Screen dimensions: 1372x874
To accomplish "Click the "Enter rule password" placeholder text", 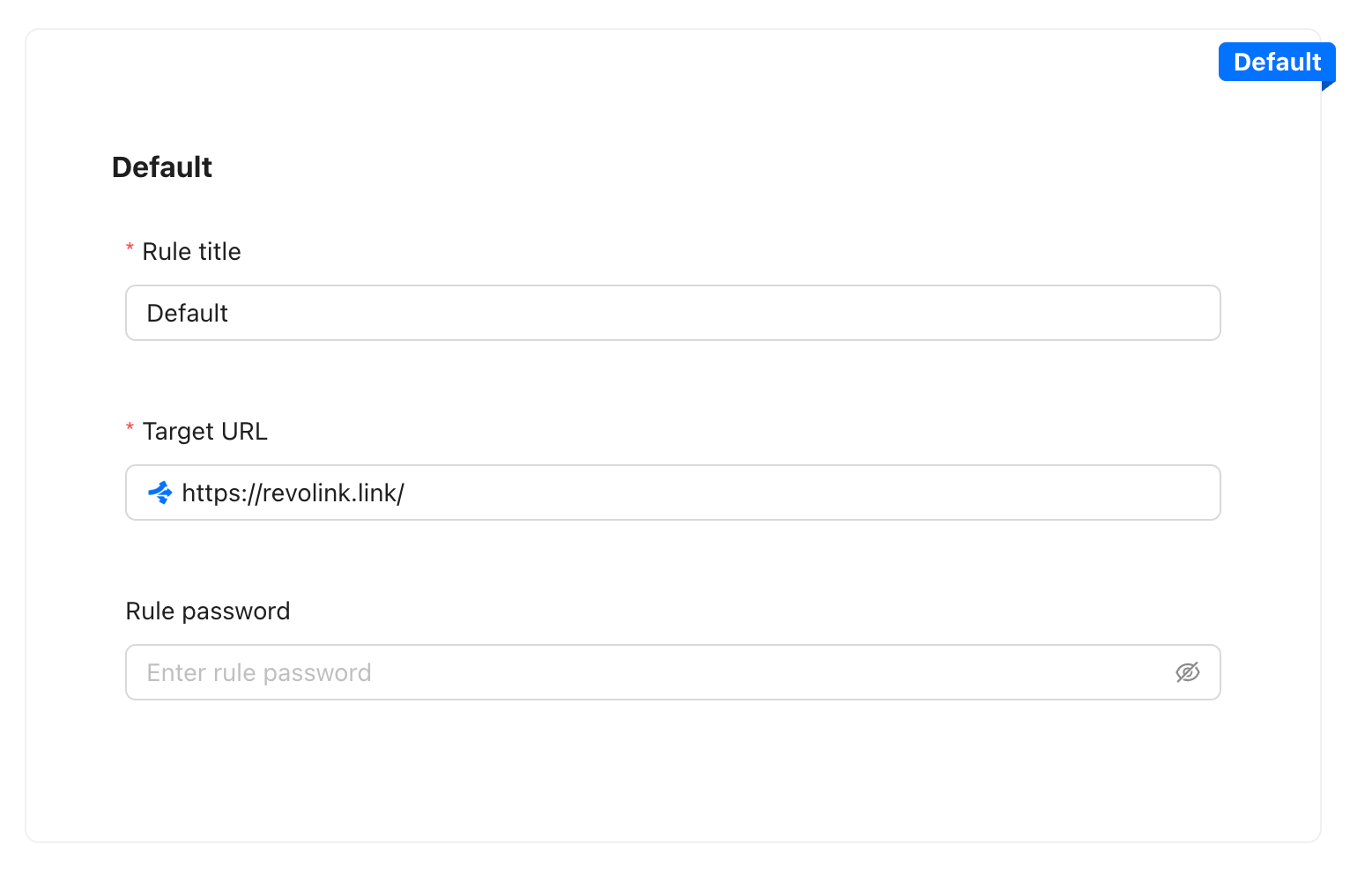I will pyautogui.click(x=259, y=673).
